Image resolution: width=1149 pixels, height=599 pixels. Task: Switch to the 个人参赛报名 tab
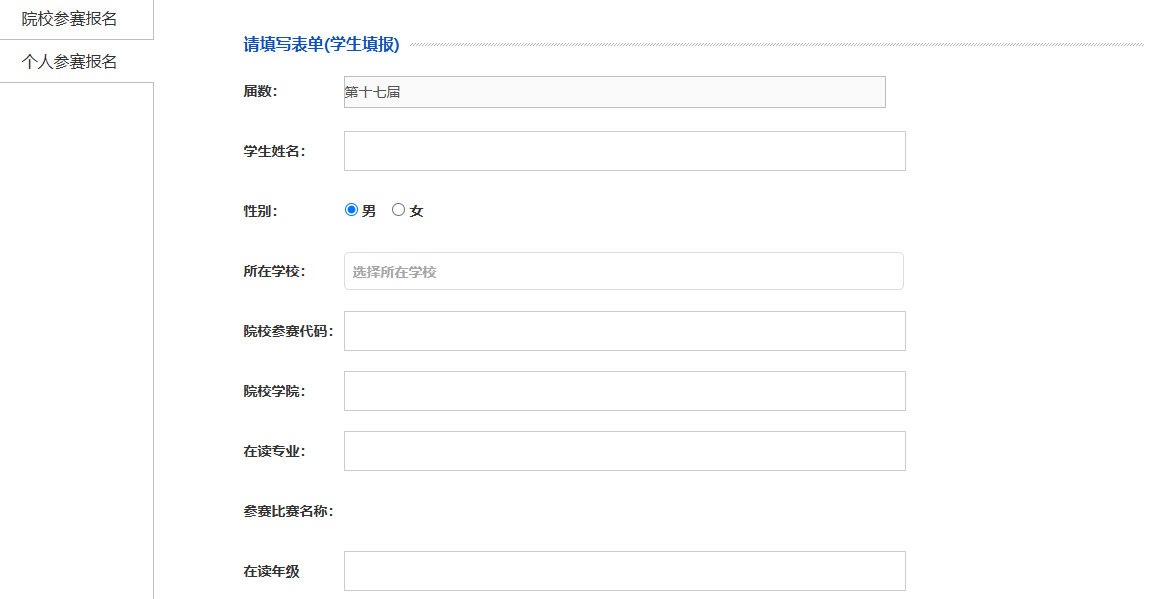click(76, 62)
